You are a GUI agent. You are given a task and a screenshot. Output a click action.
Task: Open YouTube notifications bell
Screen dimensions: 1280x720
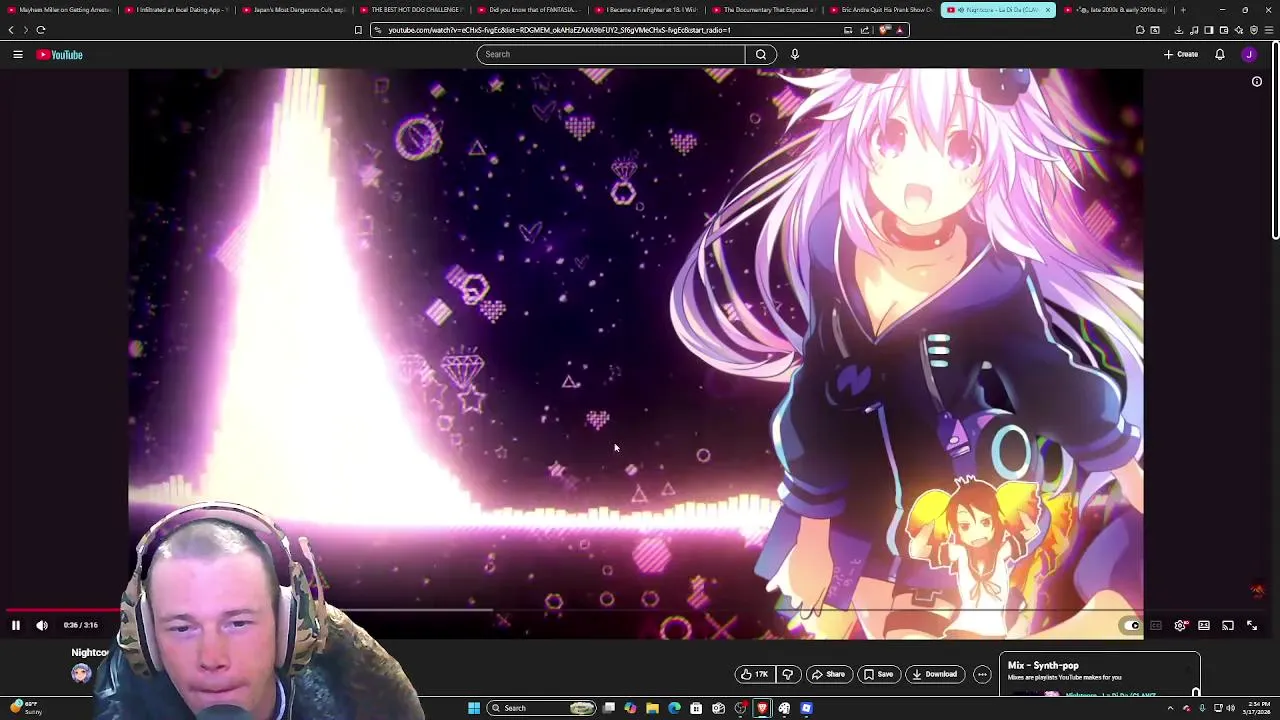1220,54
